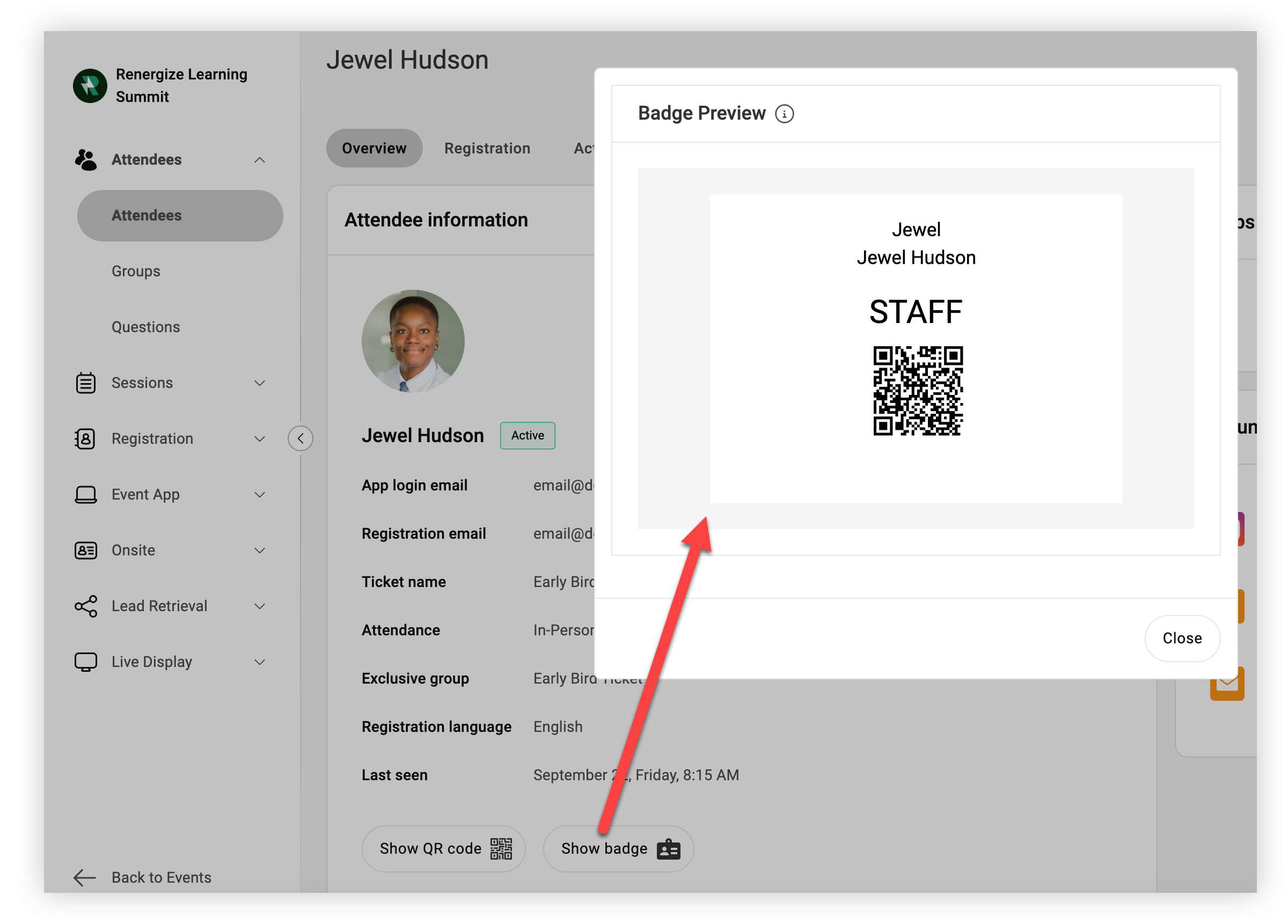Click Jewel Hudson full name on badge
Image resolution: width=1288 pixels, height=924 pixels.
[916, 257]
